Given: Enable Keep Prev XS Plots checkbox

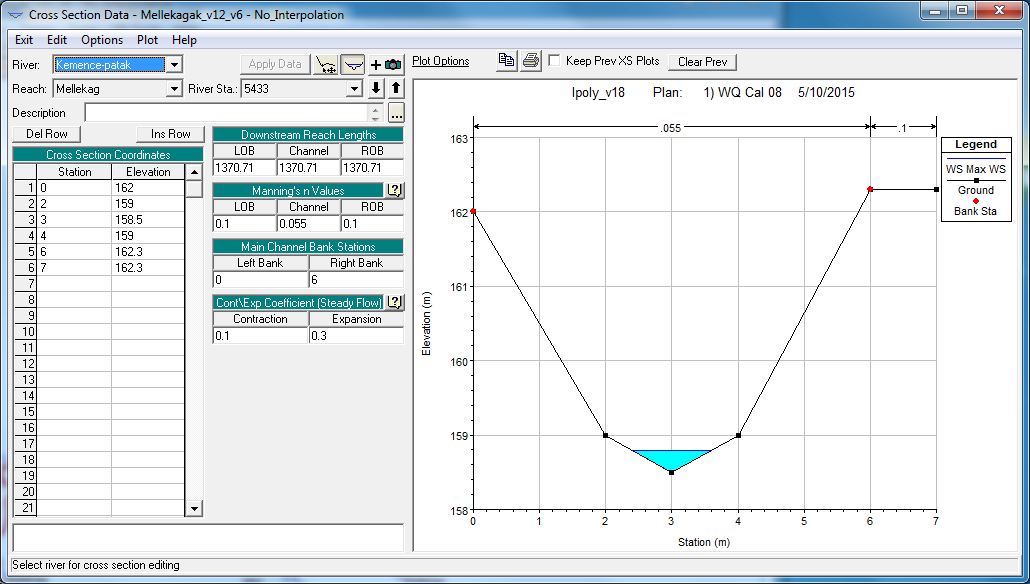Looking at the screenshot, I should (554, 60).
